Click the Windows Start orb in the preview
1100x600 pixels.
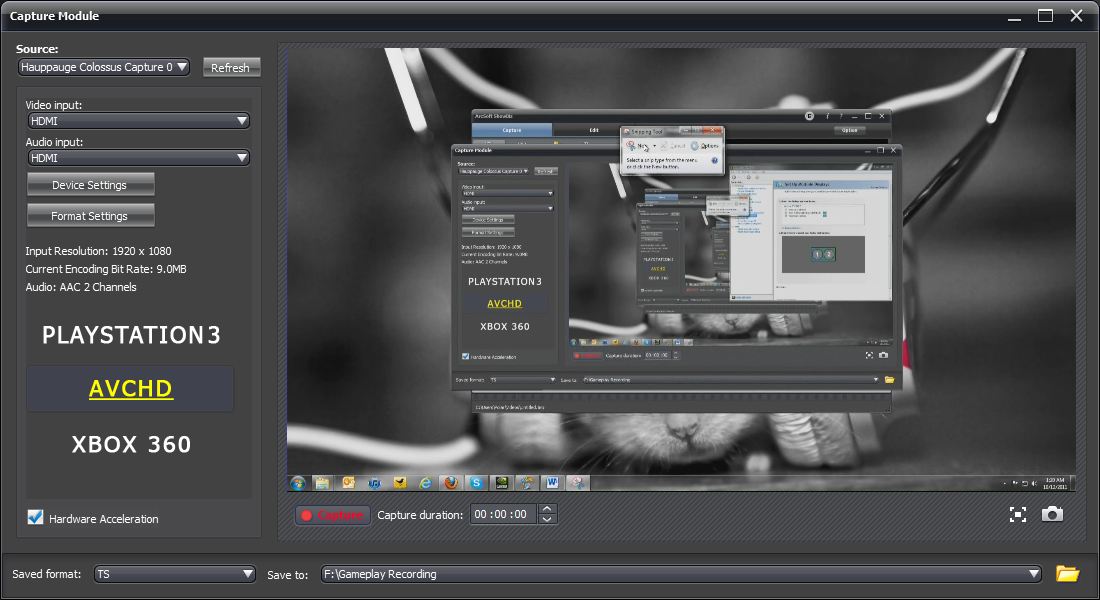tap(298, 483)
